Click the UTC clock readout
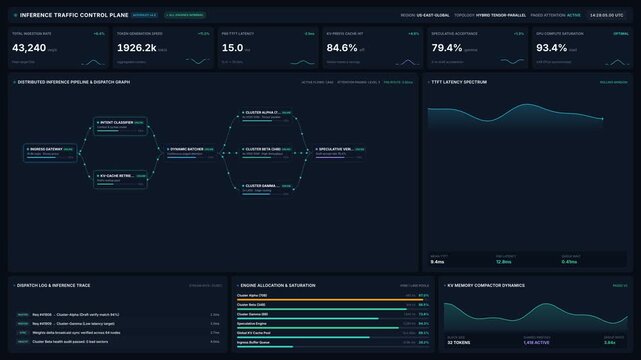The width and height of the screenshot is (641, 360). (x=607, y=15)
